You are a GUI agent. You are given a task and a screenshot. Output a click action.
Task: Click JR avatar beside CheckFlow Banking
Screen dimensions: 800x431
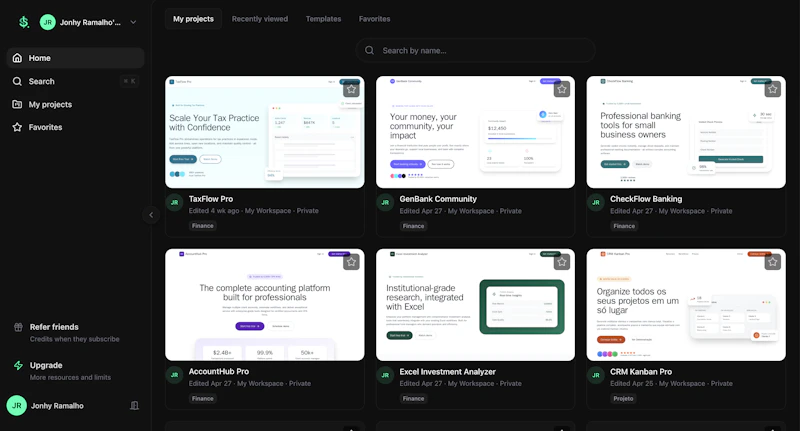pyautogui.click(x=596, y=202)
